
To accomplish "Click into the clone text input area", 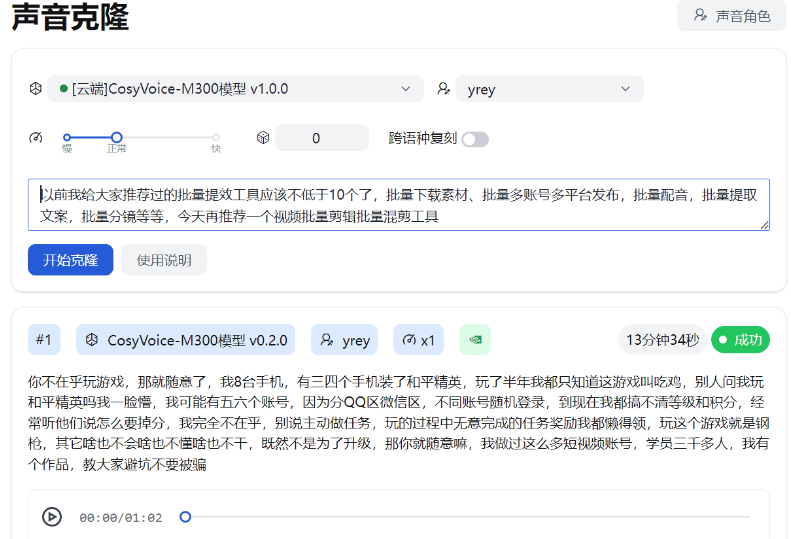I will 398,205.
